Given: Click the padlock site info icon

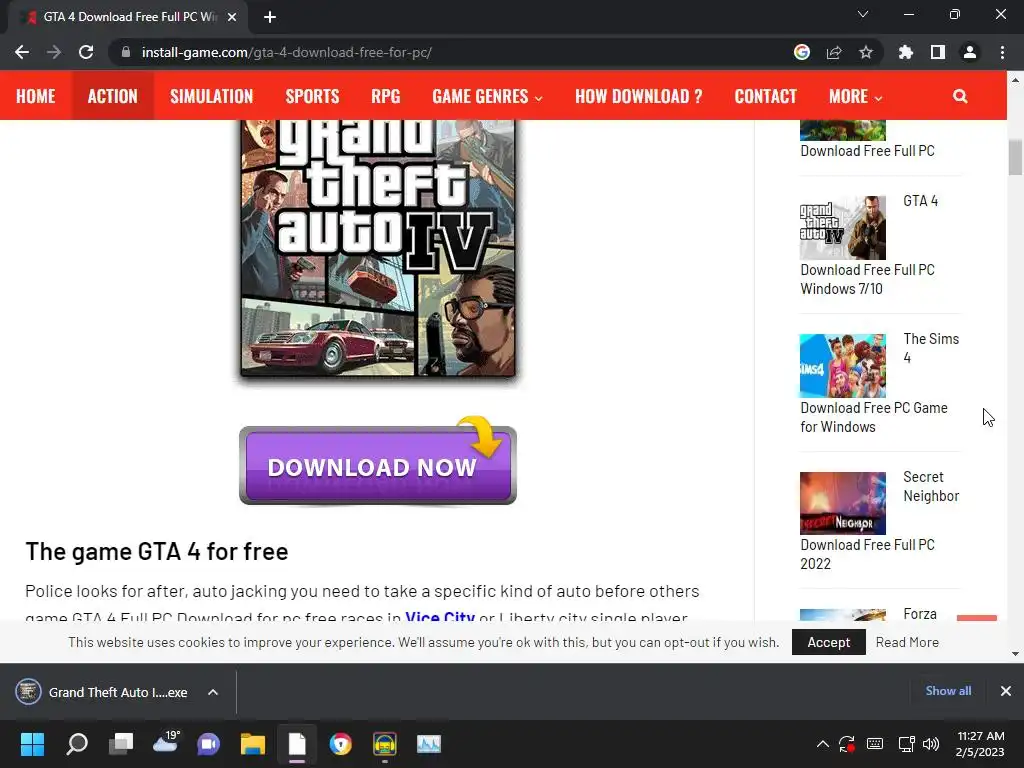Looking at the screenshot, I should 126,52.
